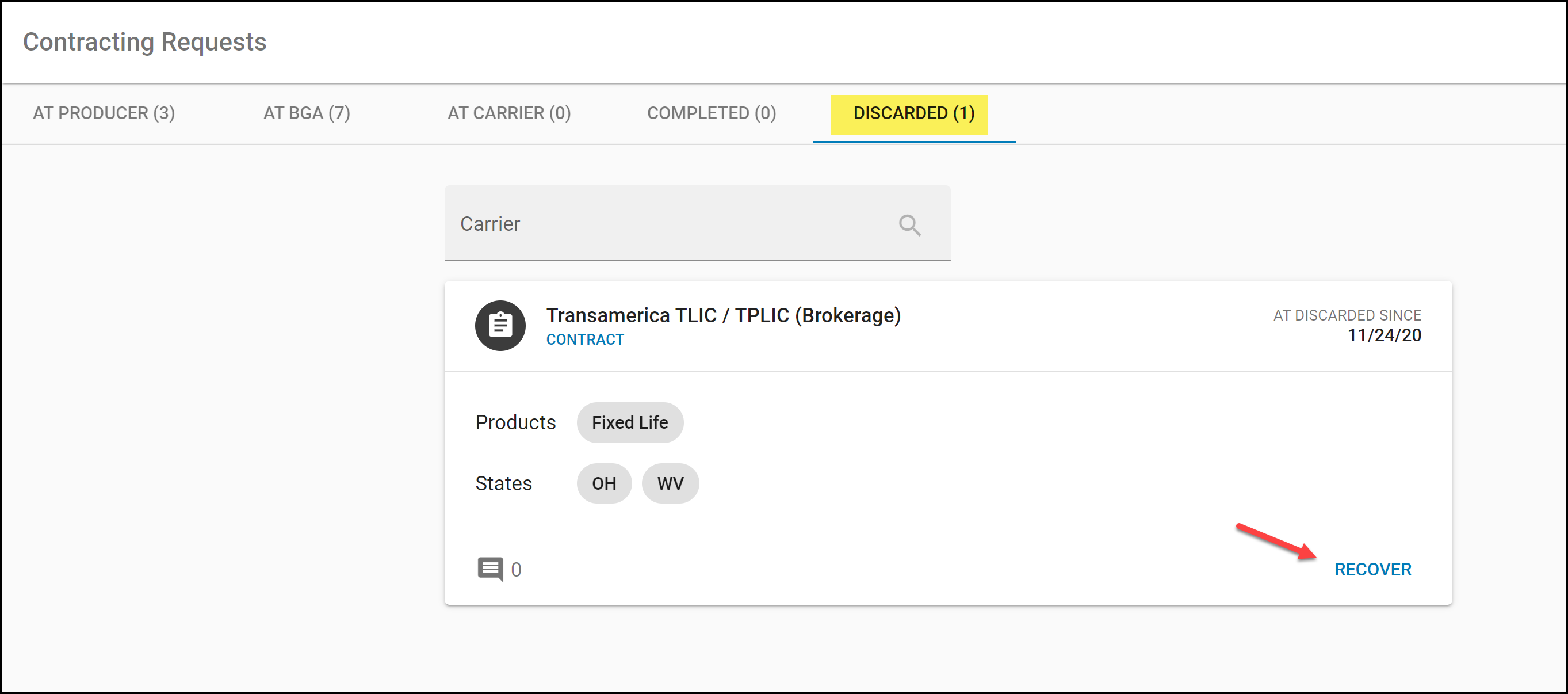Screen dimensions: 1568x694
Task: View the COMPLETED (0) tab
Action: (x=711, y=113)
